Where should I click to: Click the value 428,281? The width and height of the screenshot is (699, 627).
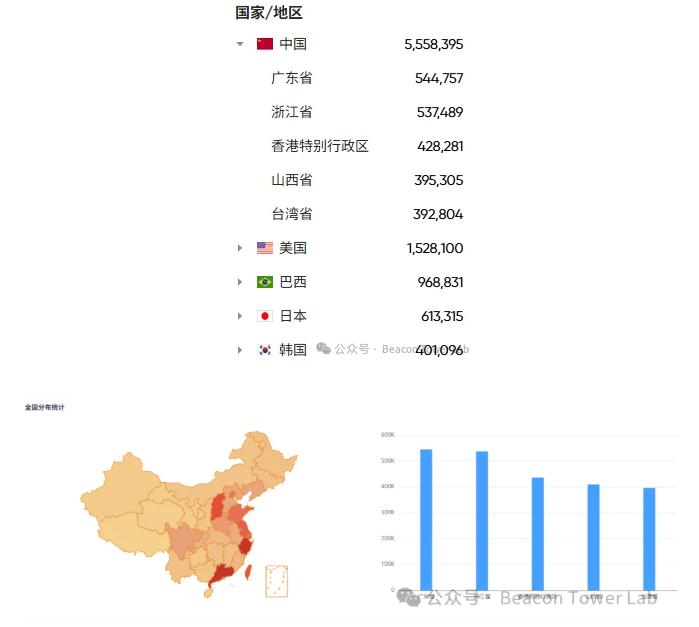pyautogui.click(x=440, y=146)
